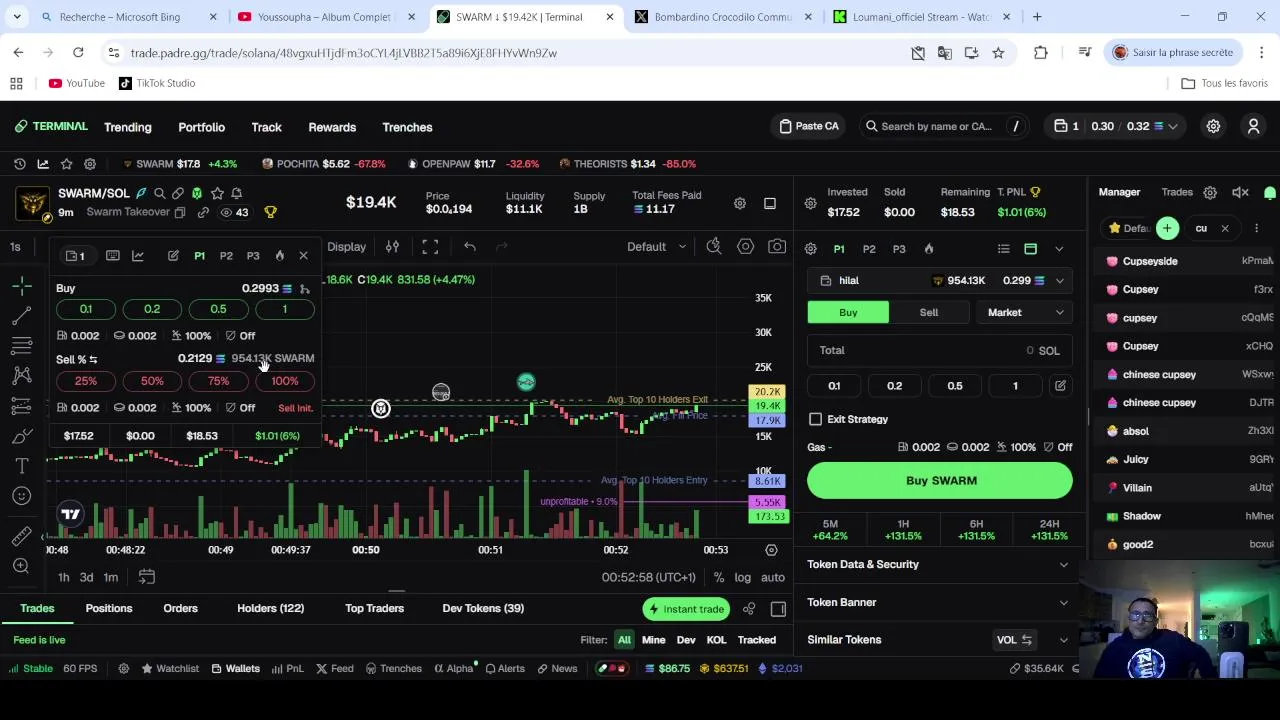
Task: Click the zoom-in tool on the chart sidebar
Action: pyautogui.click(x=21, y=566)
